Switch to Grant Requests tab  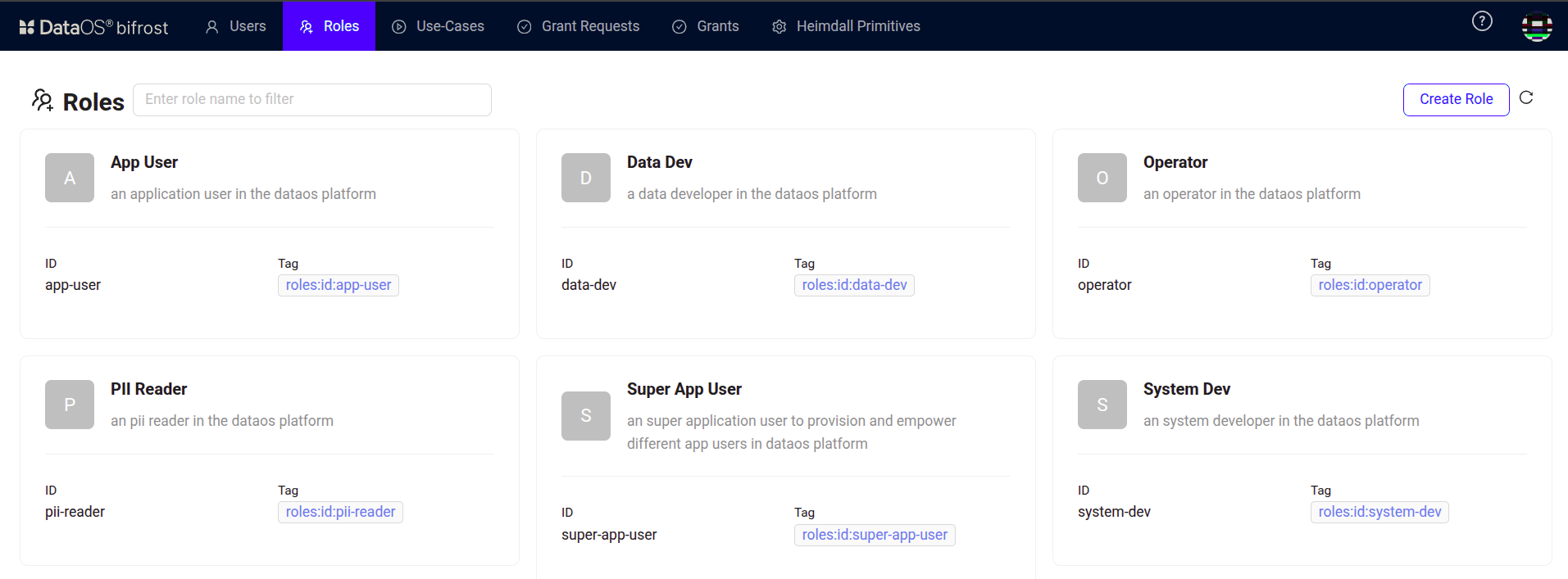[578, 26]
